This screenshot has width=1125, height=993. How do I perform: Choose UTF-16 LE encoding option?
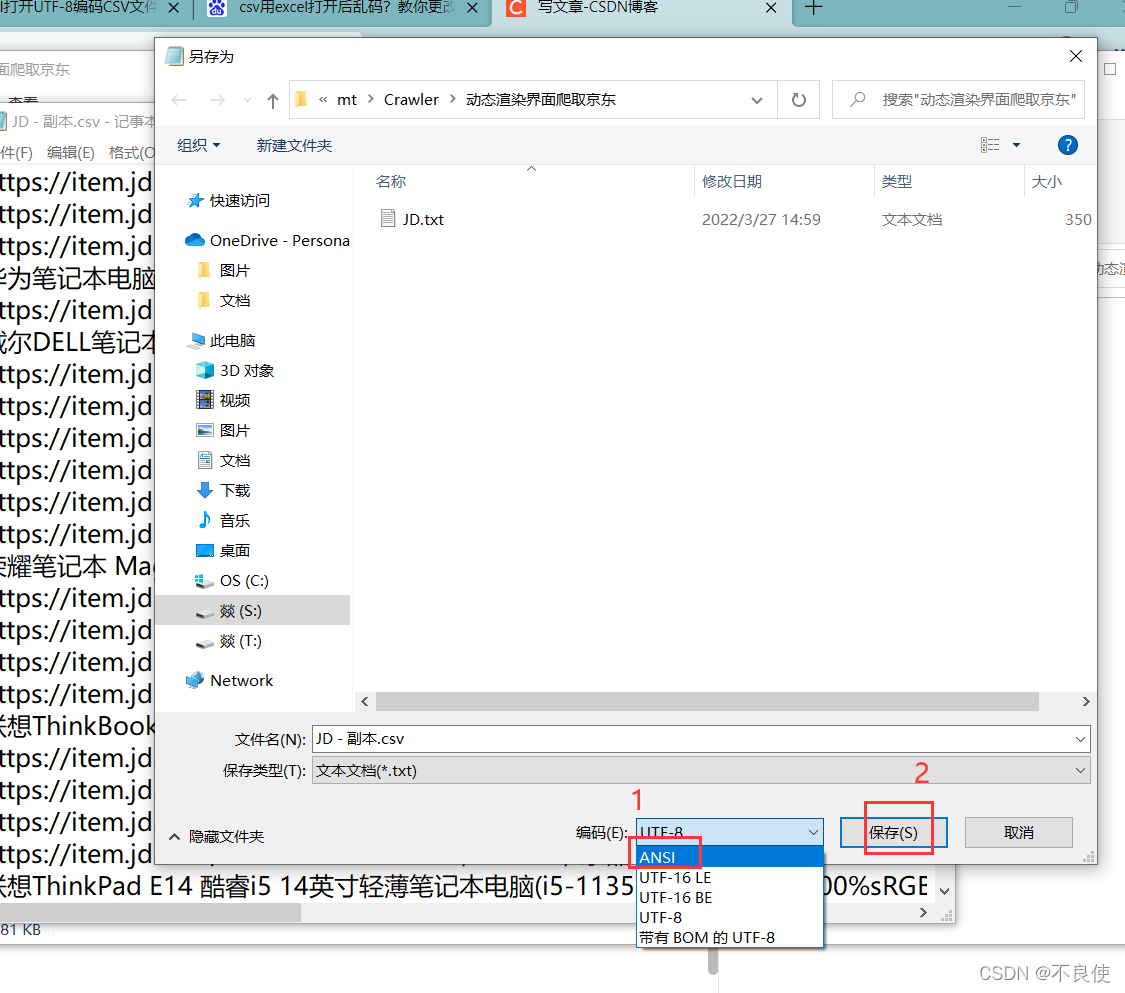(730, 877)
